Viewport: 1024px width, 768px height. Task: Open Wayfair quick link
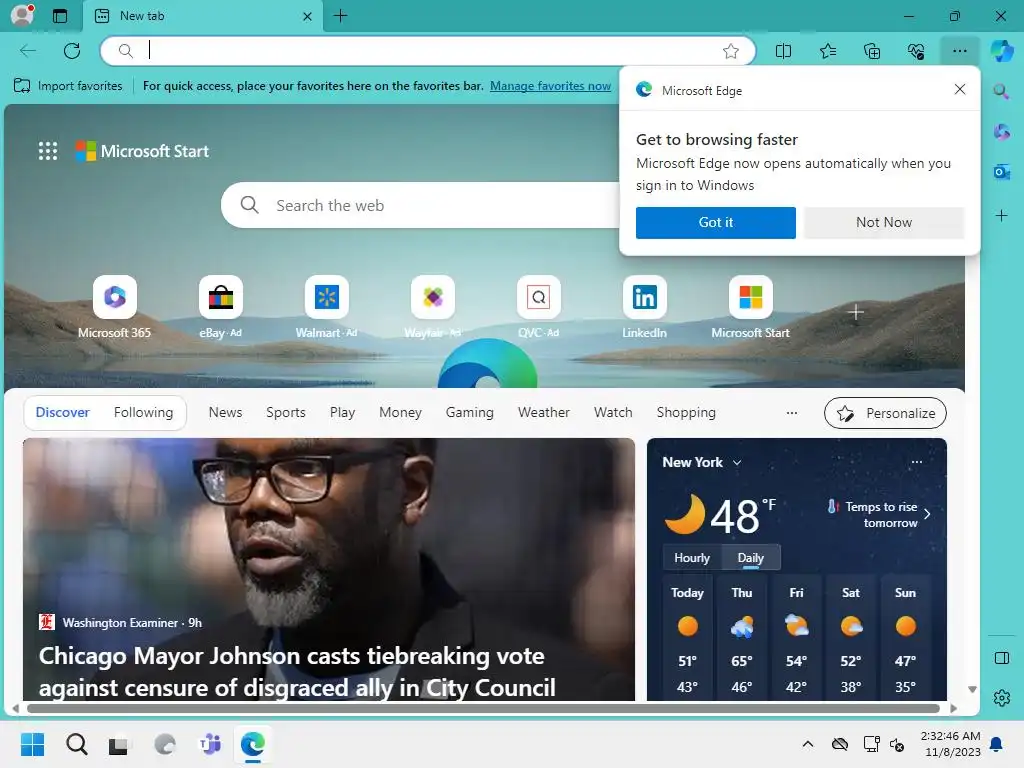point(432,307)
